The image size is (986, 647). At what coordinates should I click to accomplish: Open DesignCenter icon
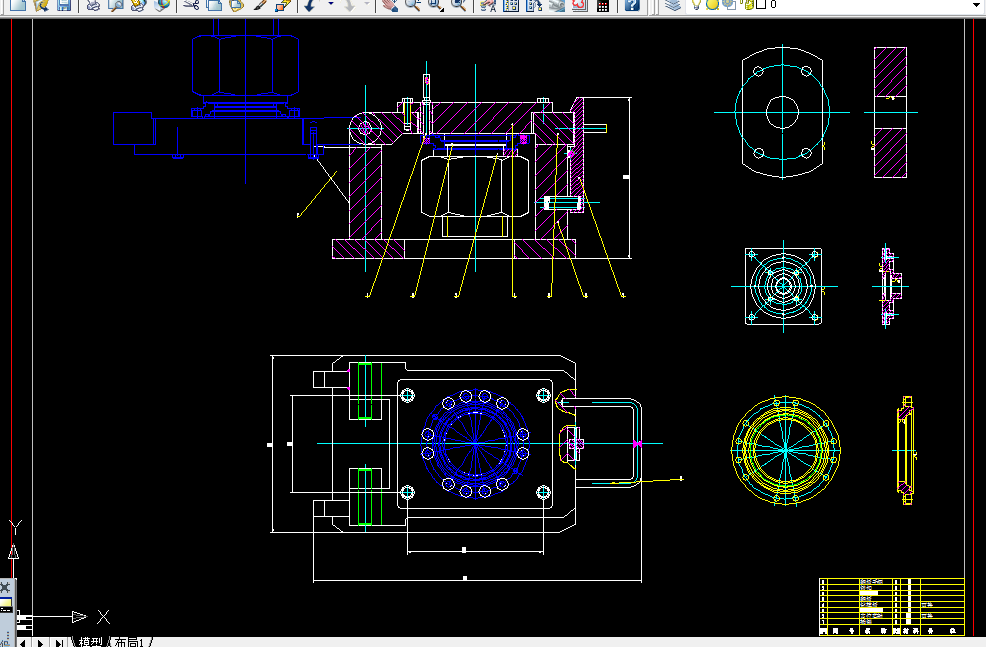pos(511,5)
